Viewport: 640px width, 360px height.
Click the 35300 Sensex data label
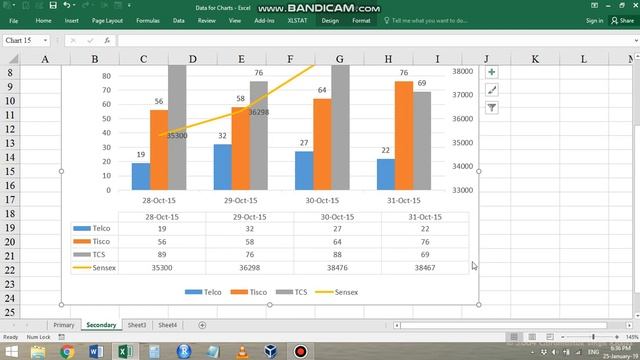pyautogui.click(x=177, y=136)
